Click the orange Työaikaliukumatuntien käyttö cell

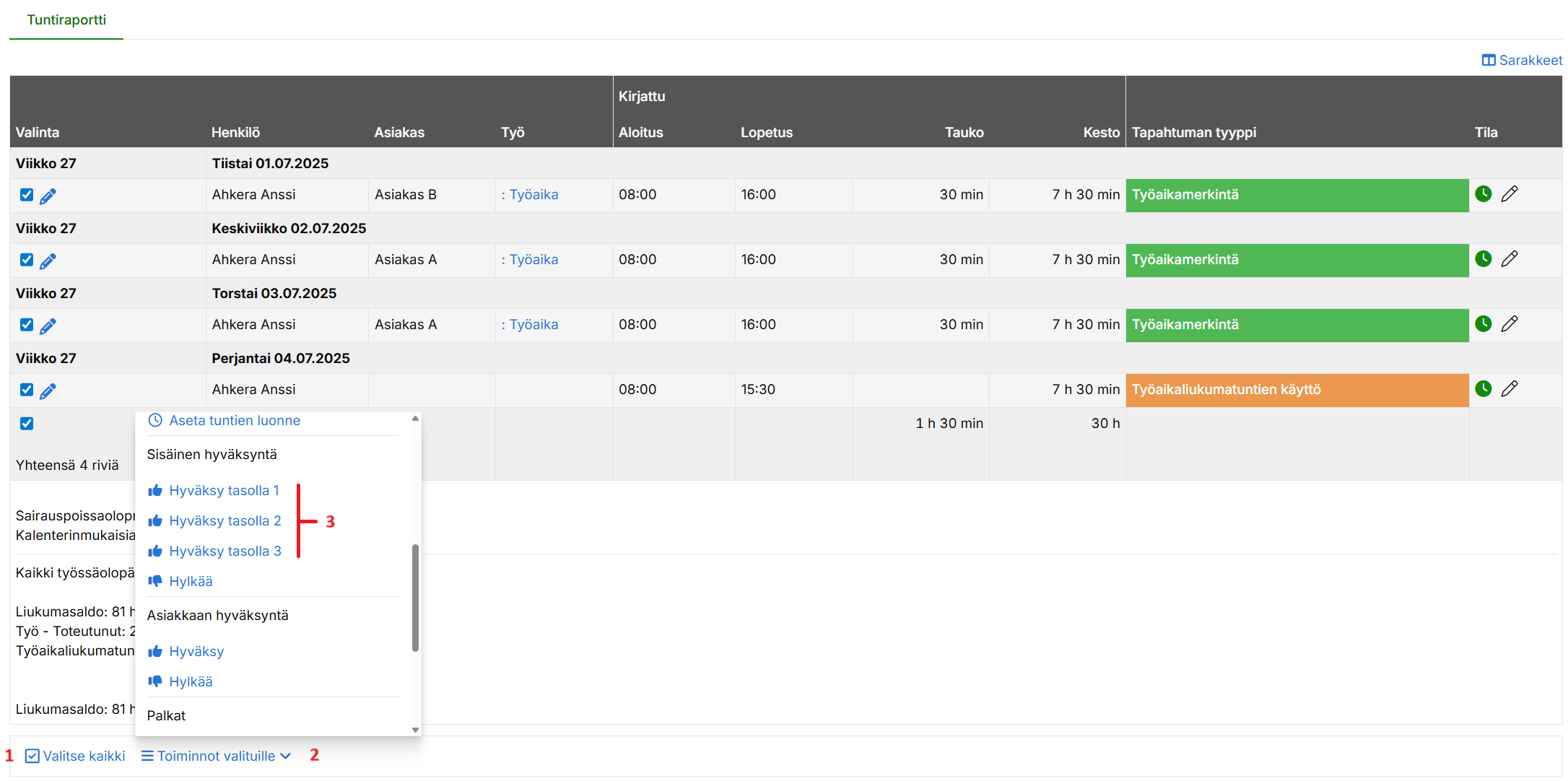pos(1297,390)
